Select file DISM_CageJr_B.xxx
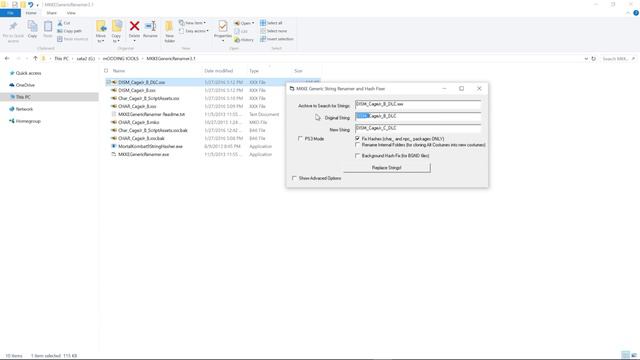The width and height of the screenshot is (640, 360). point(137,90)
